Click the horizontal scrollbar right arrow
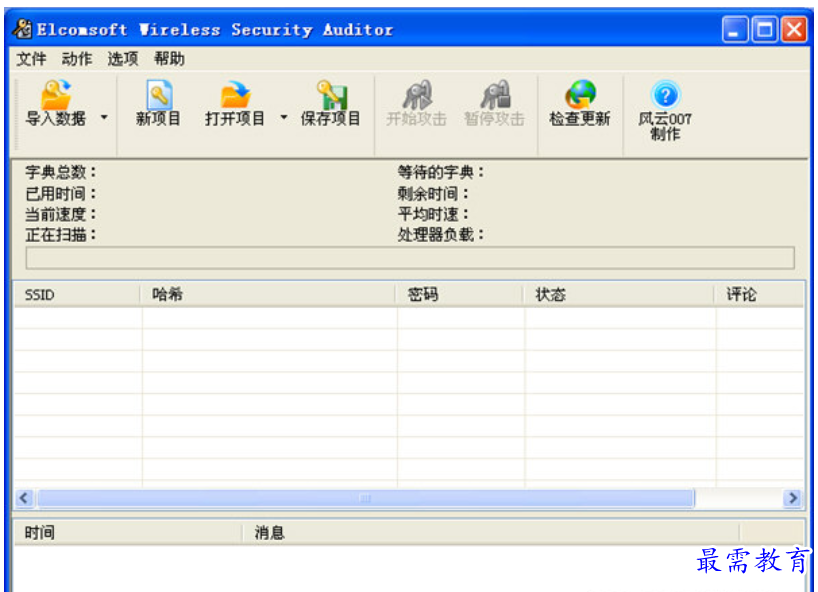Screen dimensions: 818x592 (x=793, y=498)
